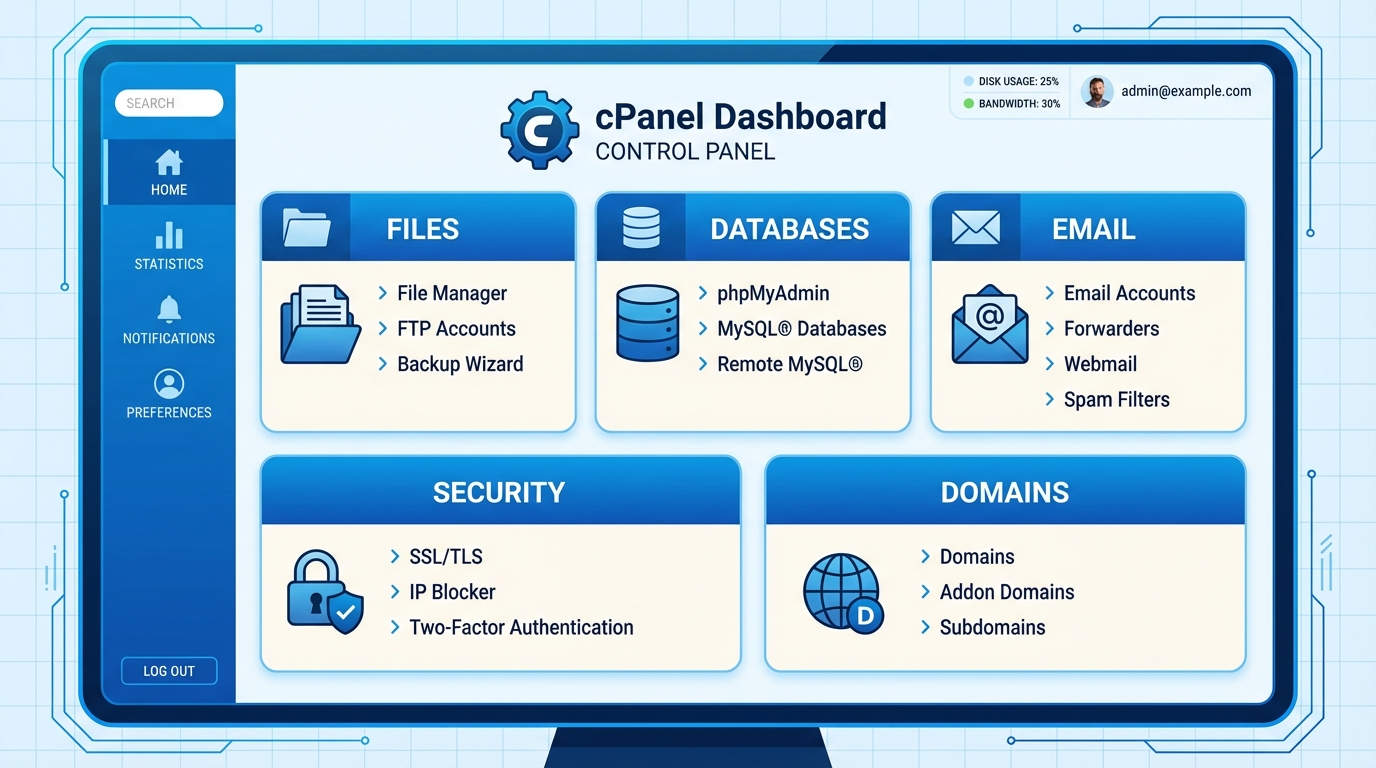This screenshot has width=1376, height=768.
Task: Click the Log Out button
Action: (x=168, y=671)
